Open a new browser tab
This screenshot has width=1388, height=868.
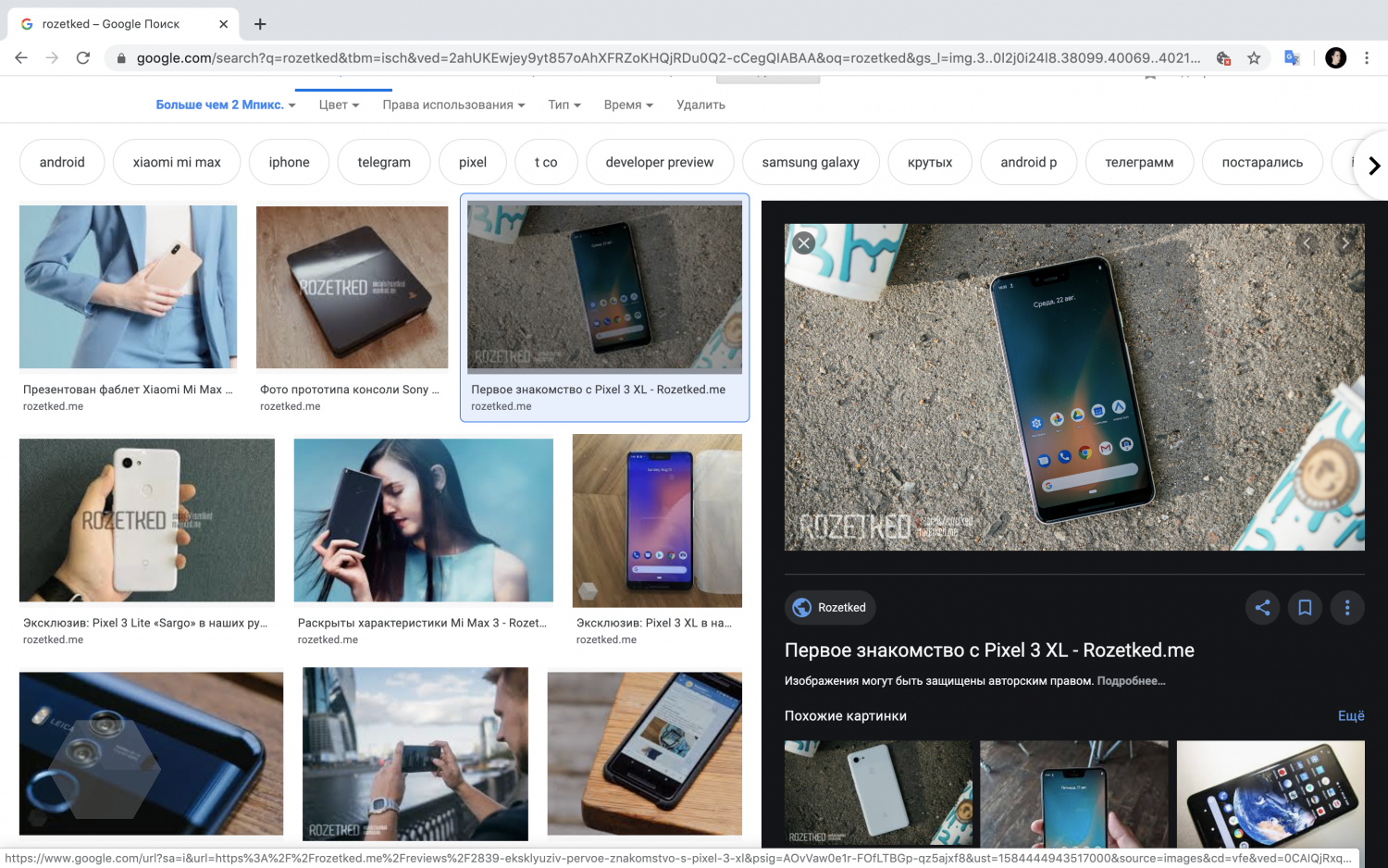point(260,24)
